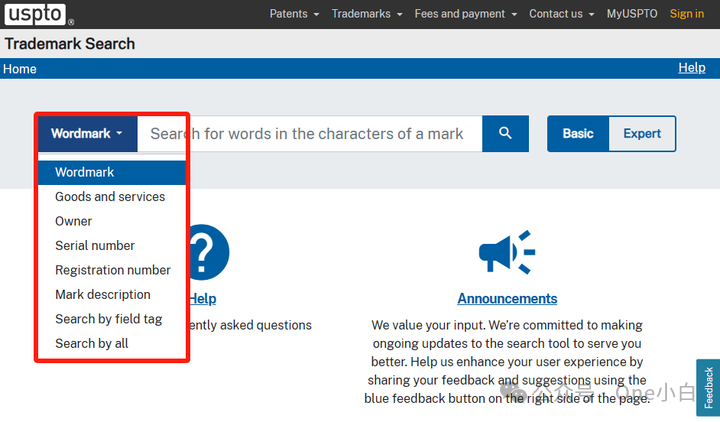Pick the Search by field tag option
Screen dimensions: 720x422
coord(112,319)
